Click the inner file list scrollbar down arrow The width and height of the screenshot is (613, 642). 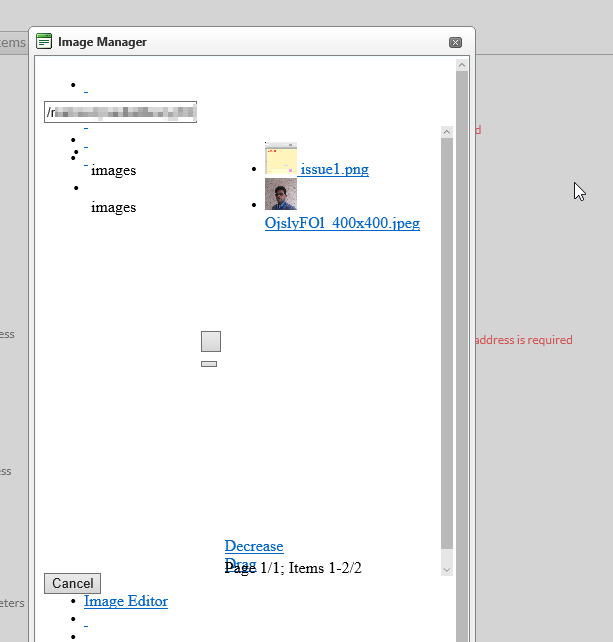click(447, 570)
